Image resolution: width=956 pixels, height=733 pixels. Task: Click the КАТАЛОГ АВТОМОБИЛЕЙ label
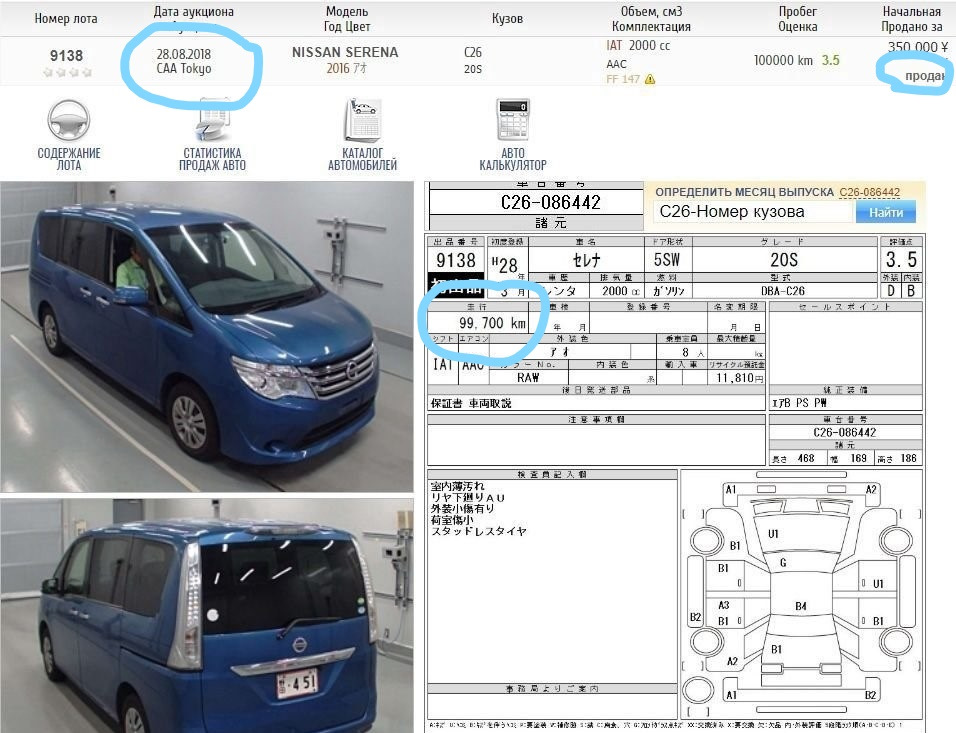(363, 159)
